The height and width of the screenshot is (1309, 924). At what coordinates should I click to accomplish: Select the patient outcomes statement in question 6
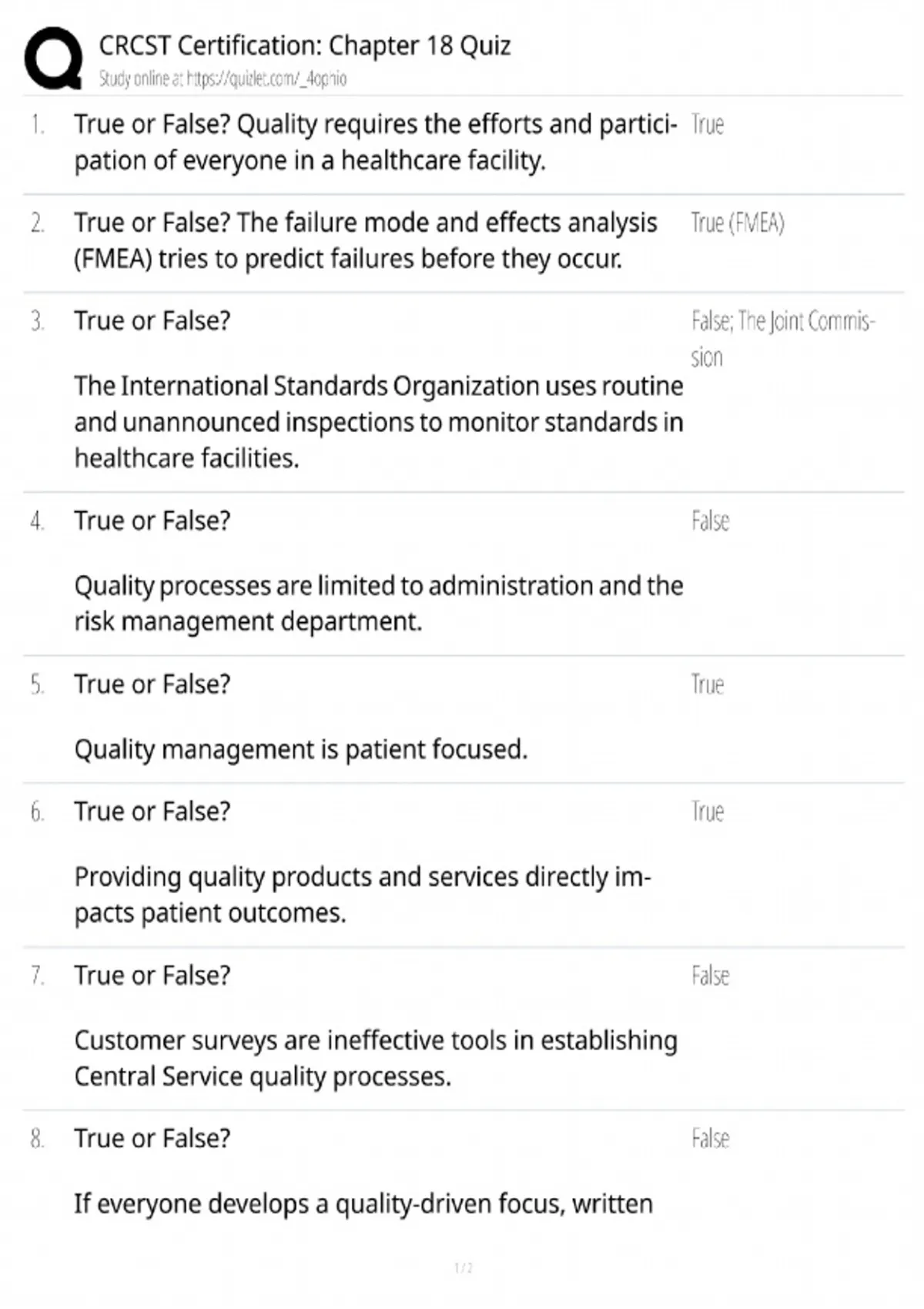point(362,895)
